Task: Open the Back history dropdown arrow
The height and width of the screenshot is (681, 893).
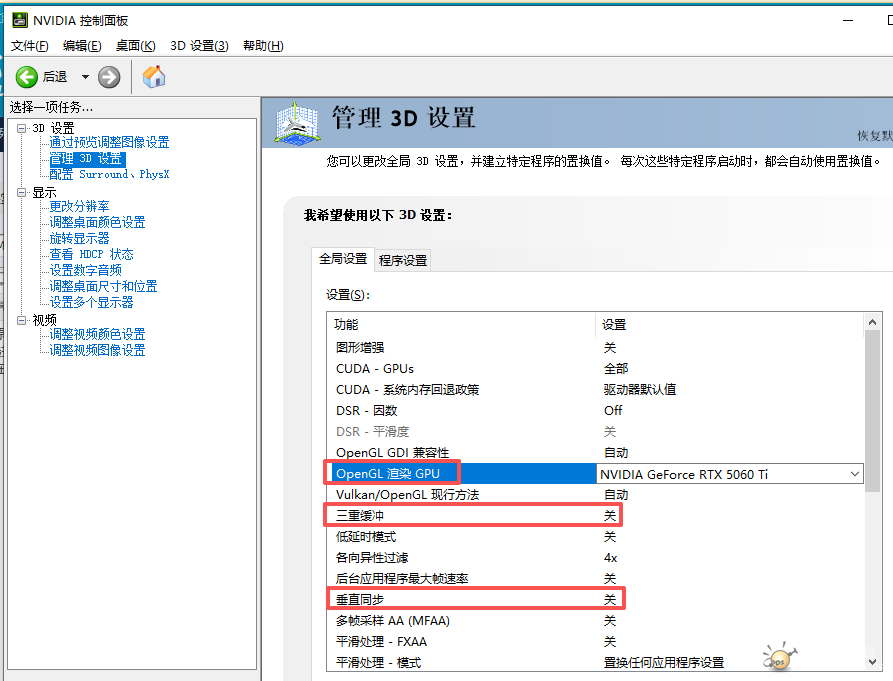Action: pos(85,77)
